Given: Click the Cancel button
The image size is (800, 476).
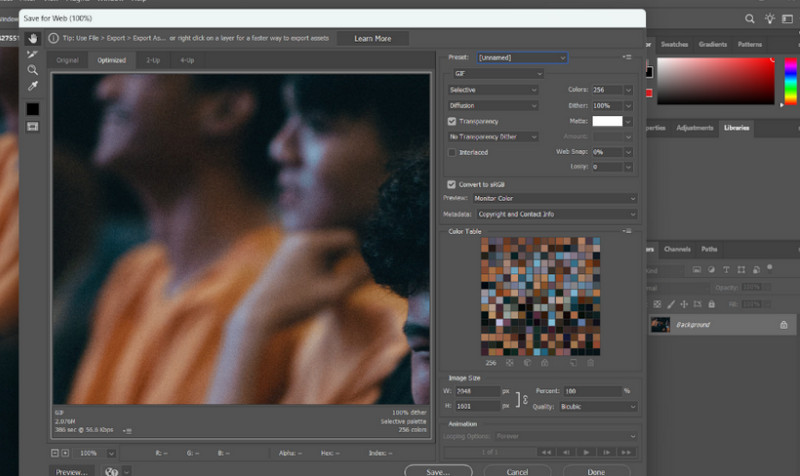Looking at the screenshot, I should 517,471.
